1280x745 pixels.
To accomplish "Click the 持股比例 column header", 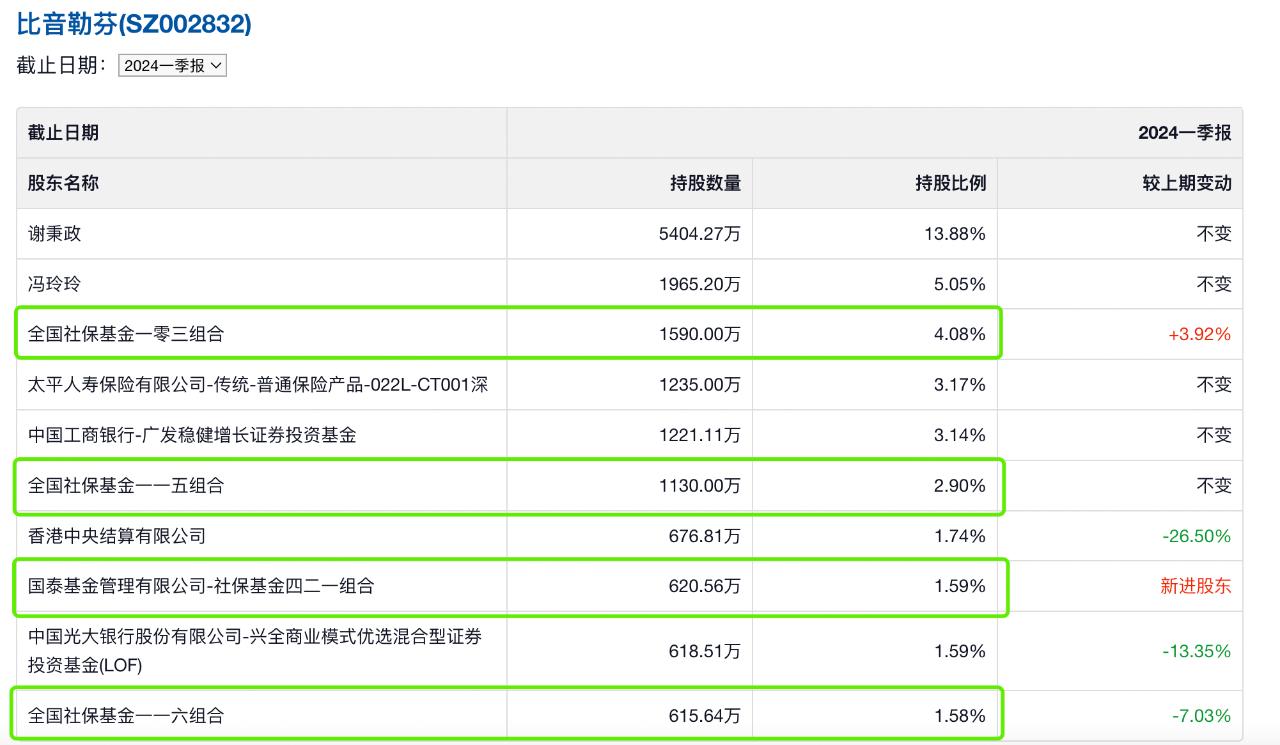I will 950,183.
